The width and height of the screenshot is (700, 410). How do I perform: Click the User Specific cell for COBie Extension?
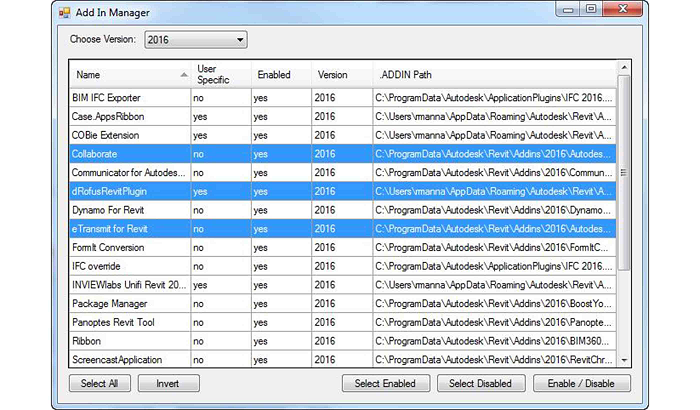pyautogui.click(x=221, y=135)
